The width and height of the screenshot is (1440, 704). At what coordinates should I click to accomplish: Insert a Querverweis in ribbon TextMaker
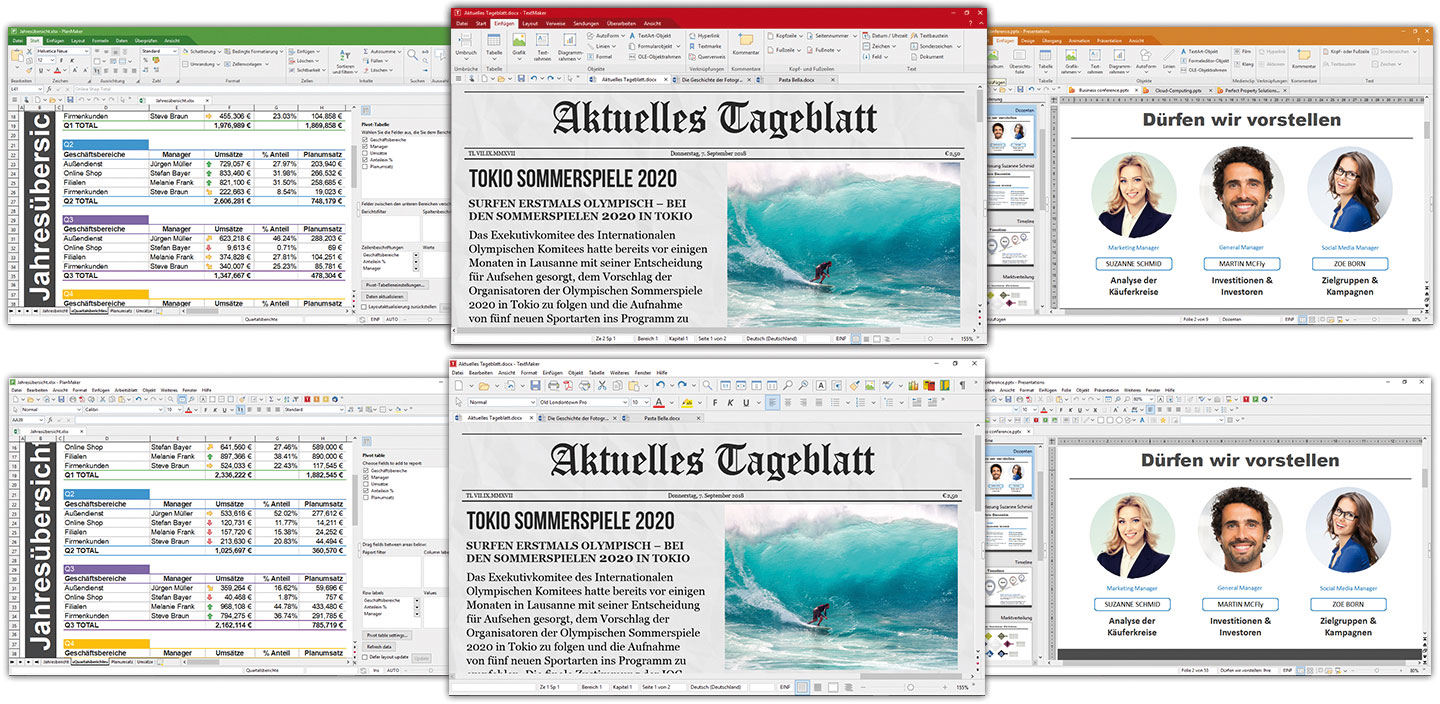point(706,57)
